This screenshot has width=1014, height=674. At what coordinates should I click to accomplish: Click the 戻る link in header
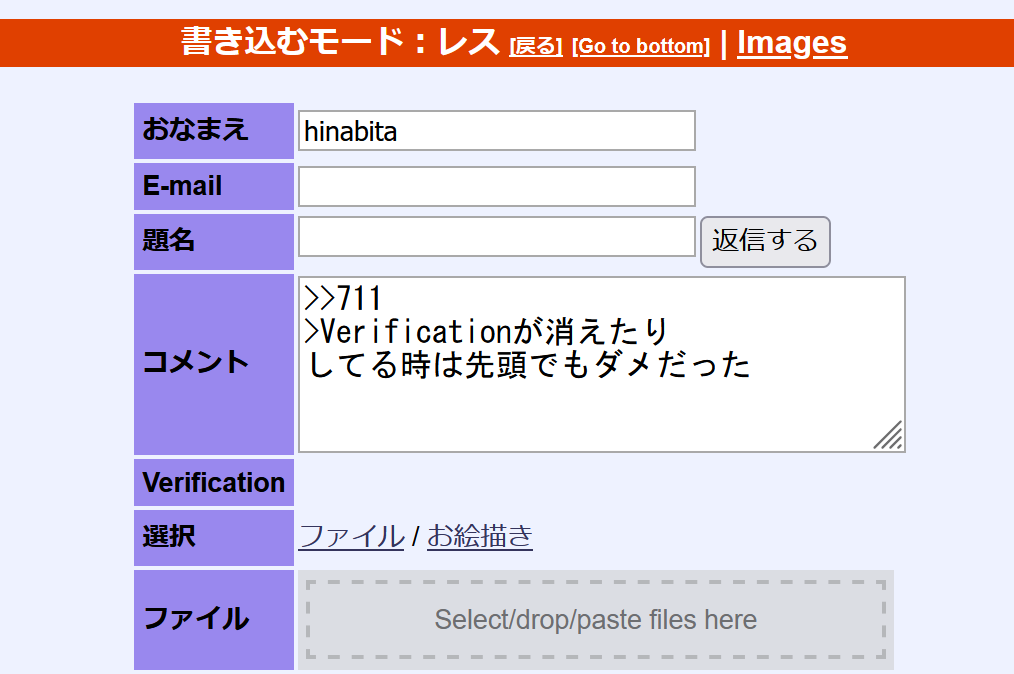click(535, 46)
